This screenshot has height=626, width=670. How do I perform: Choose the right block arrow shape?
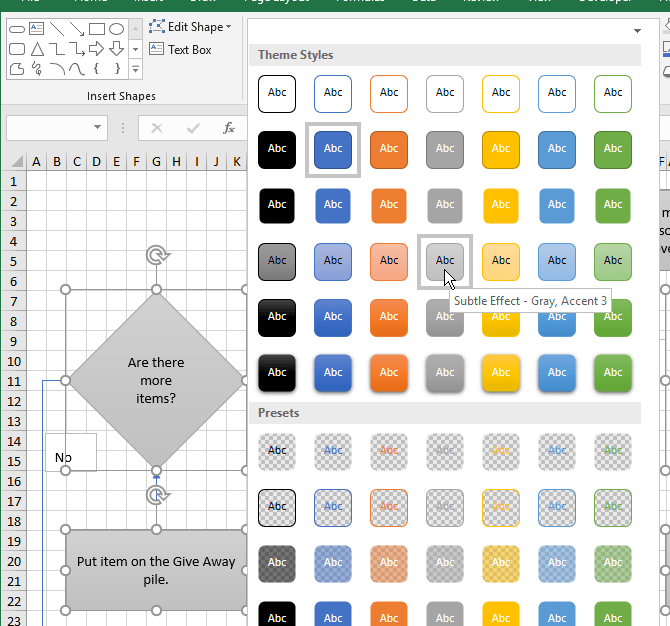96,49
